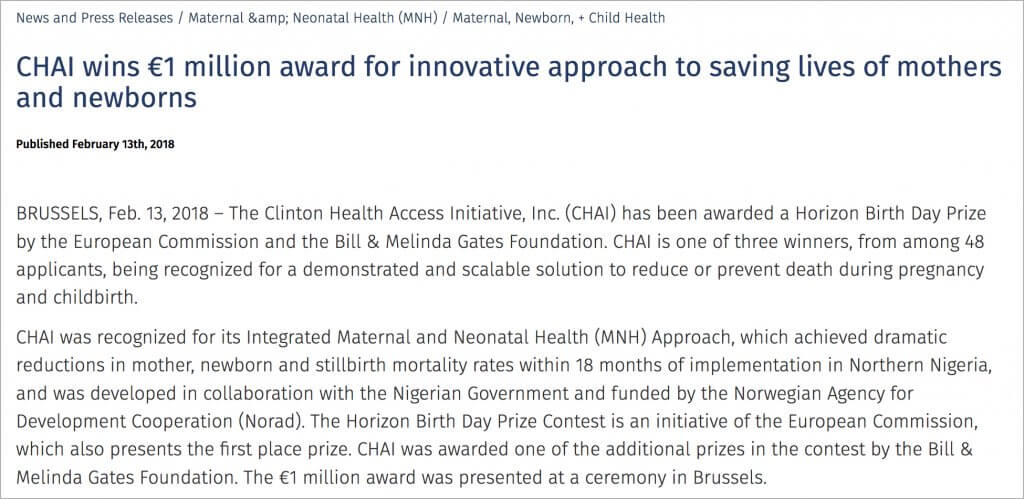Click the words and childbirth.

(x=77, y=297)
